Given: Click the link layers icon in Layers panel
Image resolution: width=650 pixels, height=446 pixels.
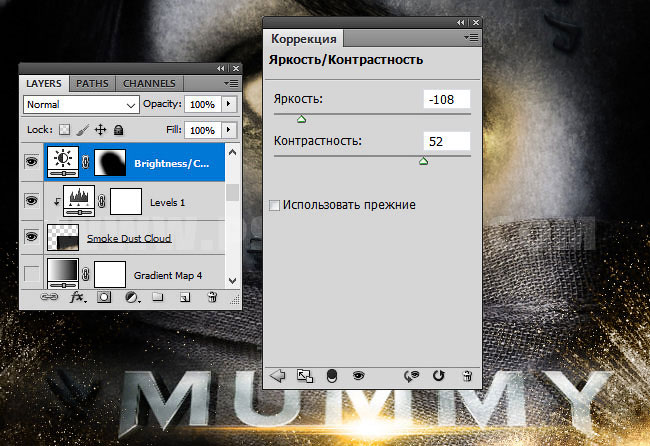Looking at the screenshot, I should click(49, 297).
